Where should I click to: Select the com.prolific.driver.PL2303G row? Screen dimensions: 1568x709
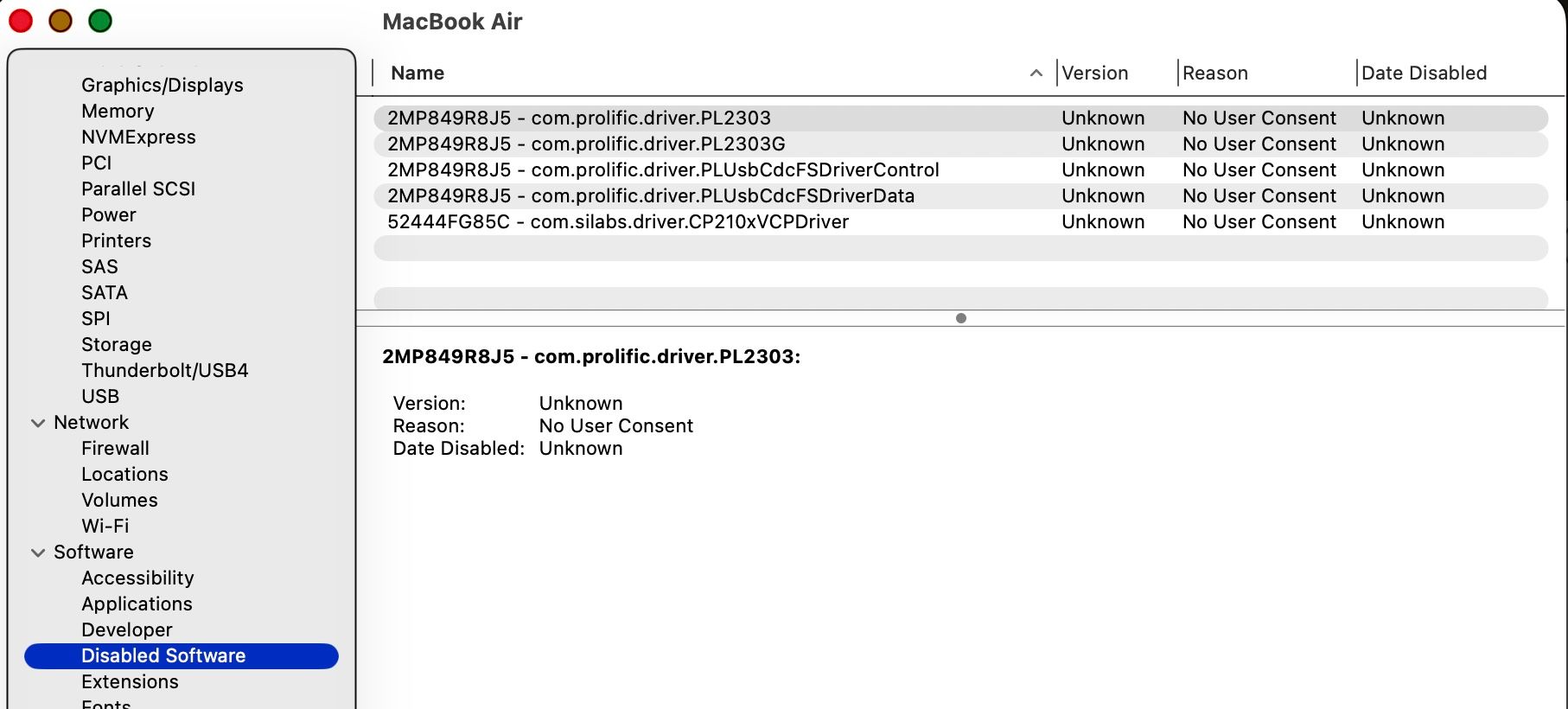(586, 144)
